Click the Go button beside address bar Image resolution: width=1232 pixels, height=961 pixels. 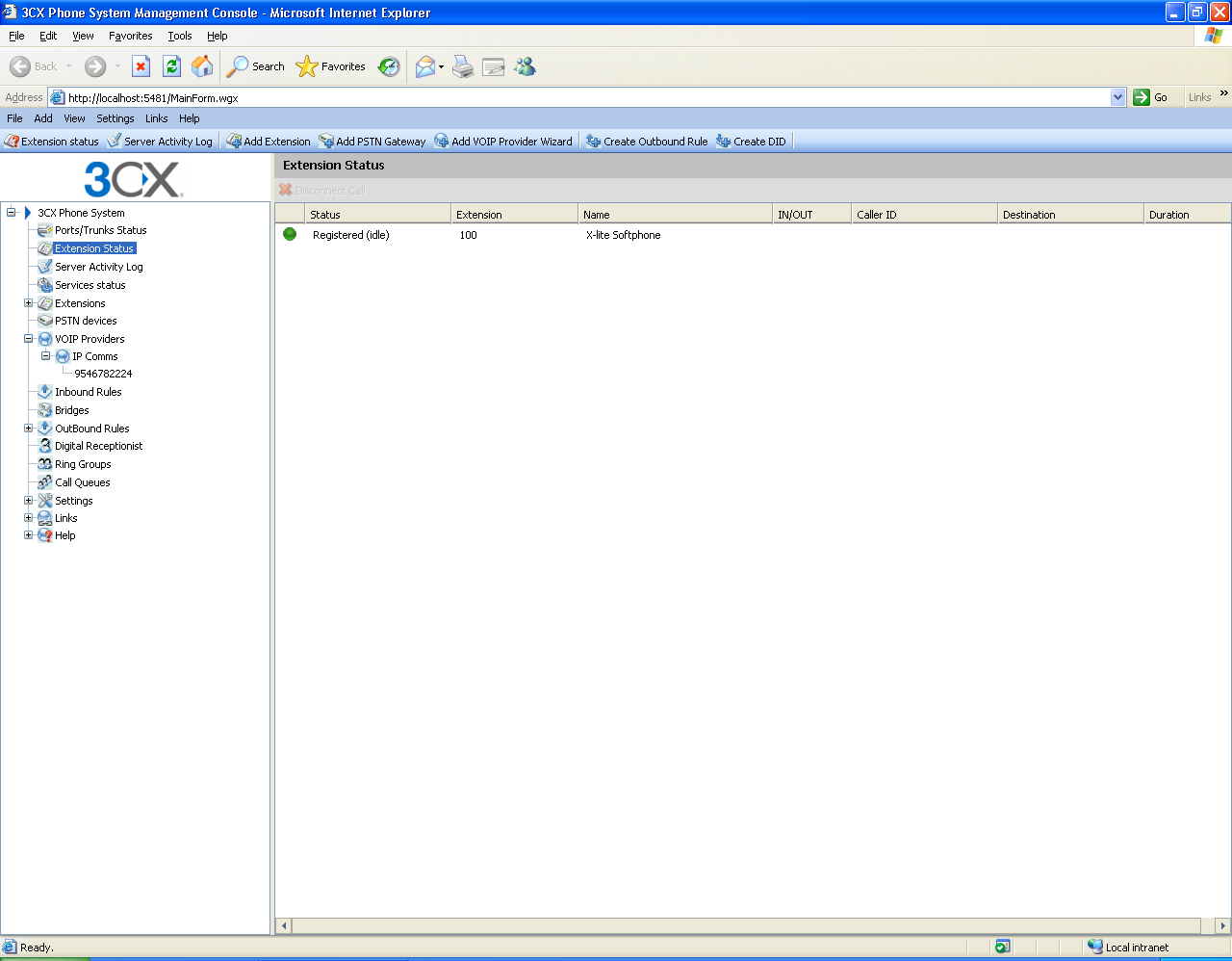[1151, 97]
